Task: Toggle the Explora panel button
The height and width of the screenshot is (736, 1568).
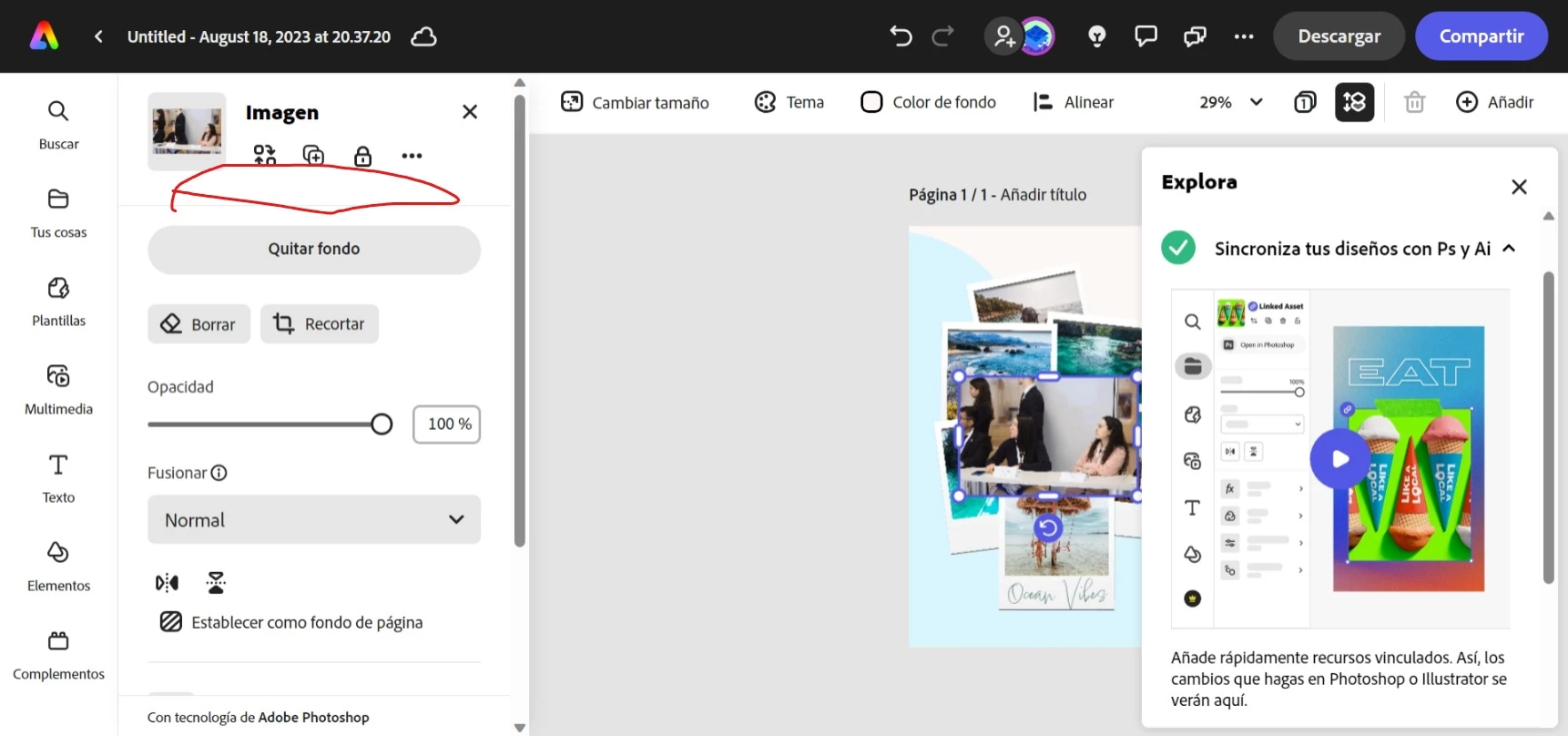Action: point(1354,102)
